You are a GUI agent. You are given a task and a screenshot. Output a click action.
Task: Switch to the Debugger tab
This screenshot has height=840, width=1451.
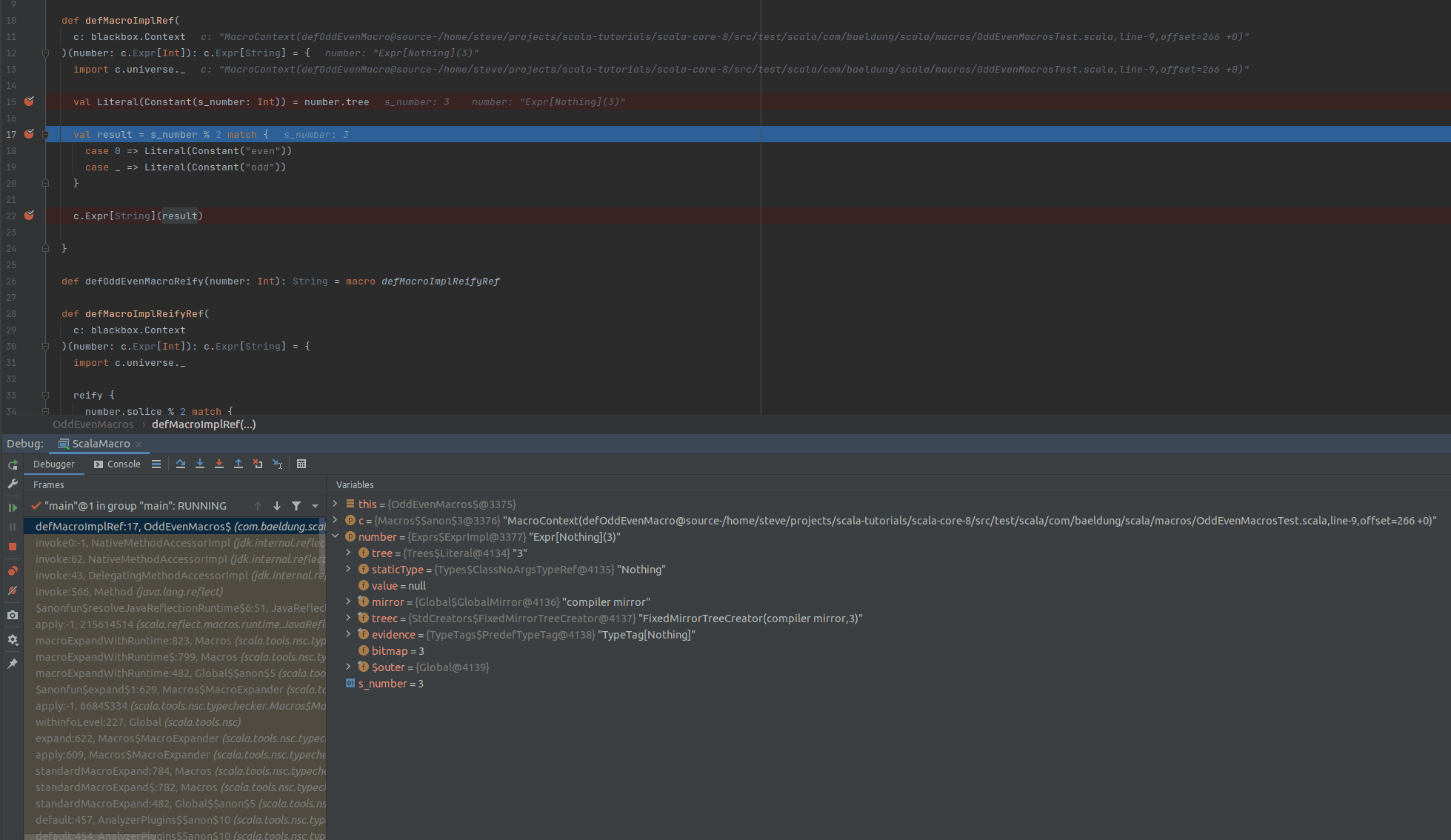54,464
